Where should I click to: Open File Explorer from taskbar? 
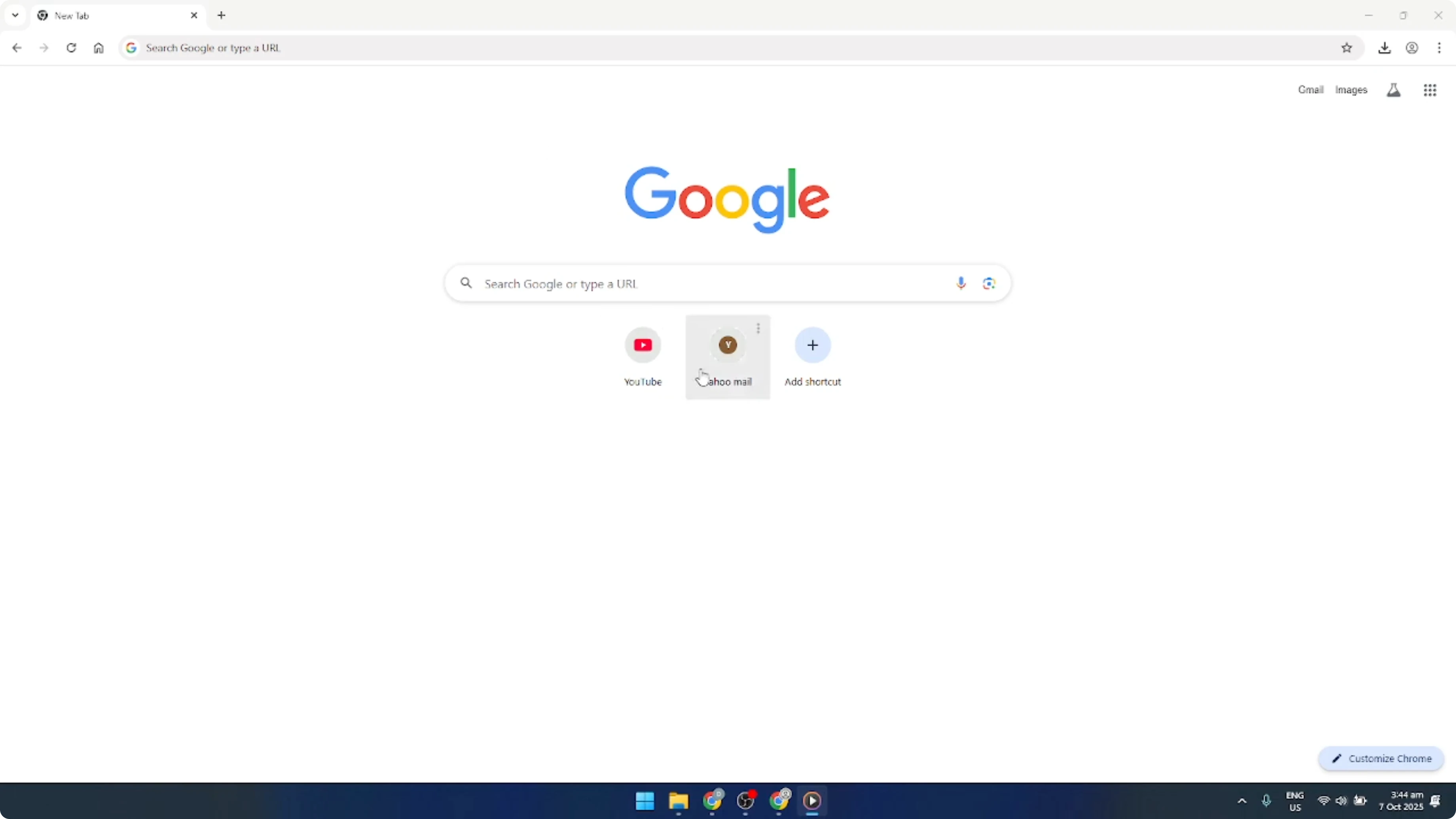678,801
